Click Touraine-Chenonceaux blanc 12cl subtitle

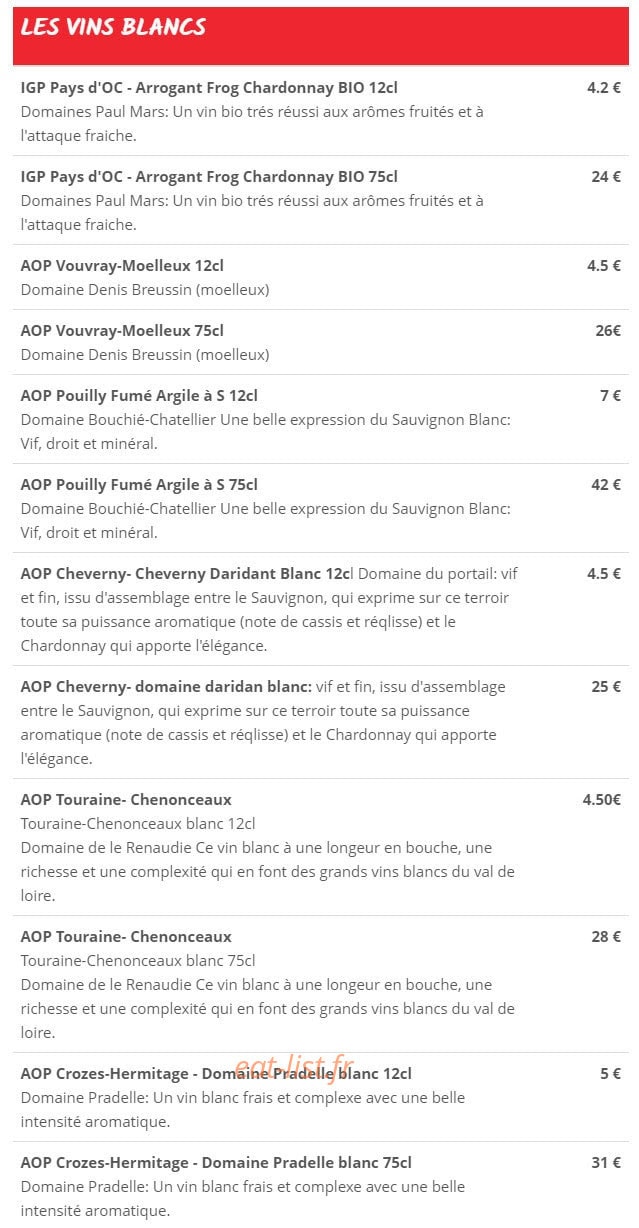[138, 824]
